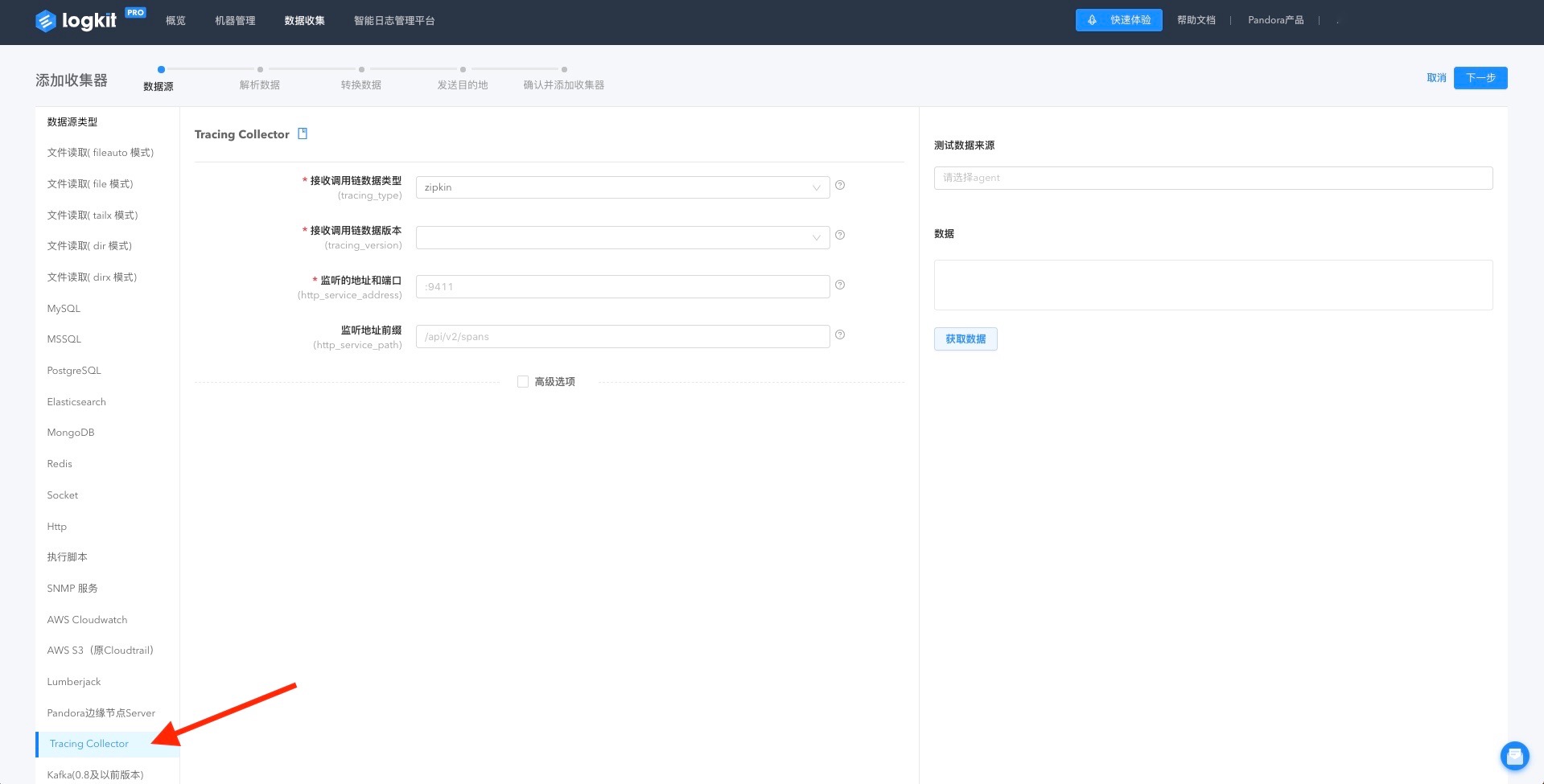Select AWS S3（原Cloudtrail) data source

click(100, 651)
